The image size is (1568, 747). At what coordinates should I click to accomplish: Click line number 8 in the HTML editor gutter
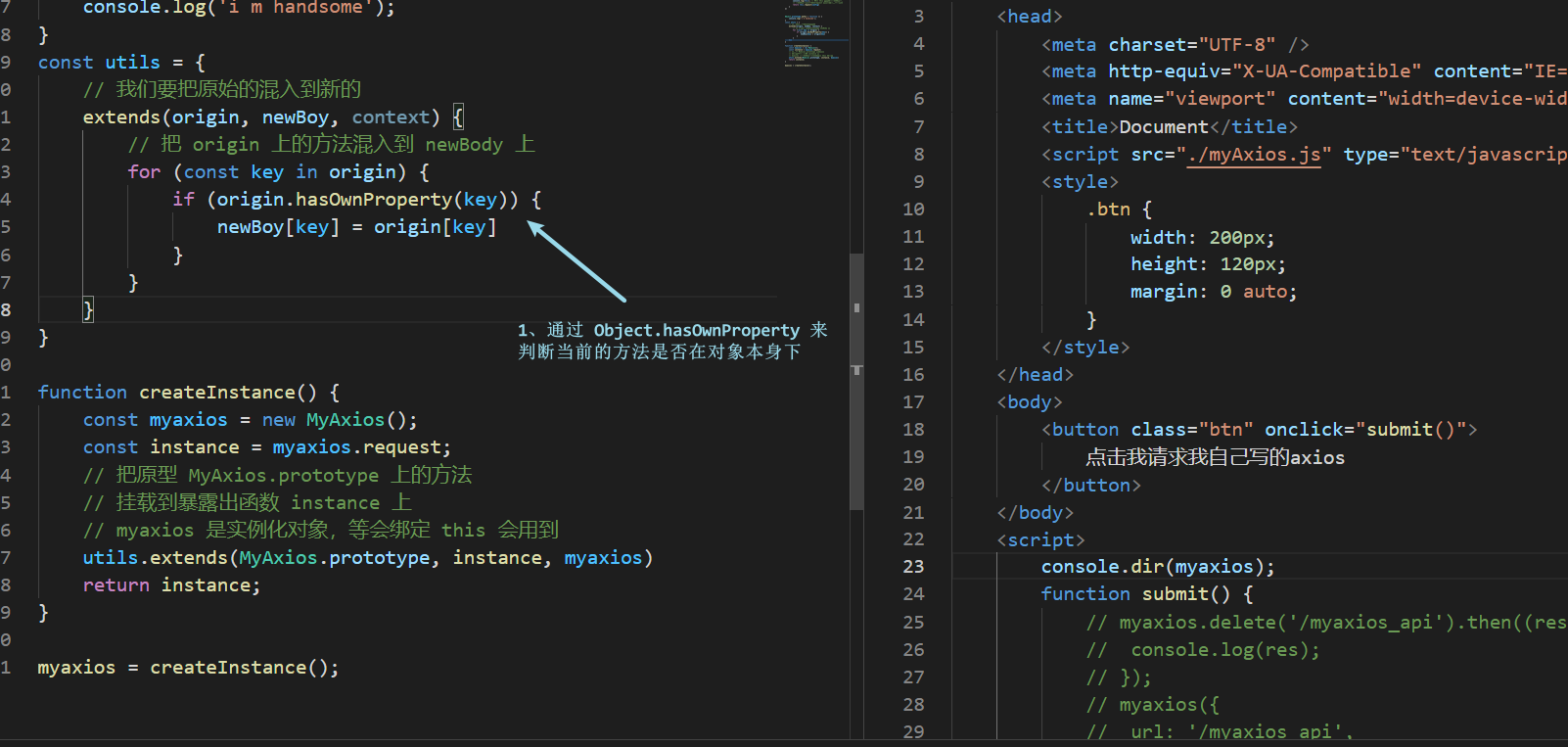[919, 154]
